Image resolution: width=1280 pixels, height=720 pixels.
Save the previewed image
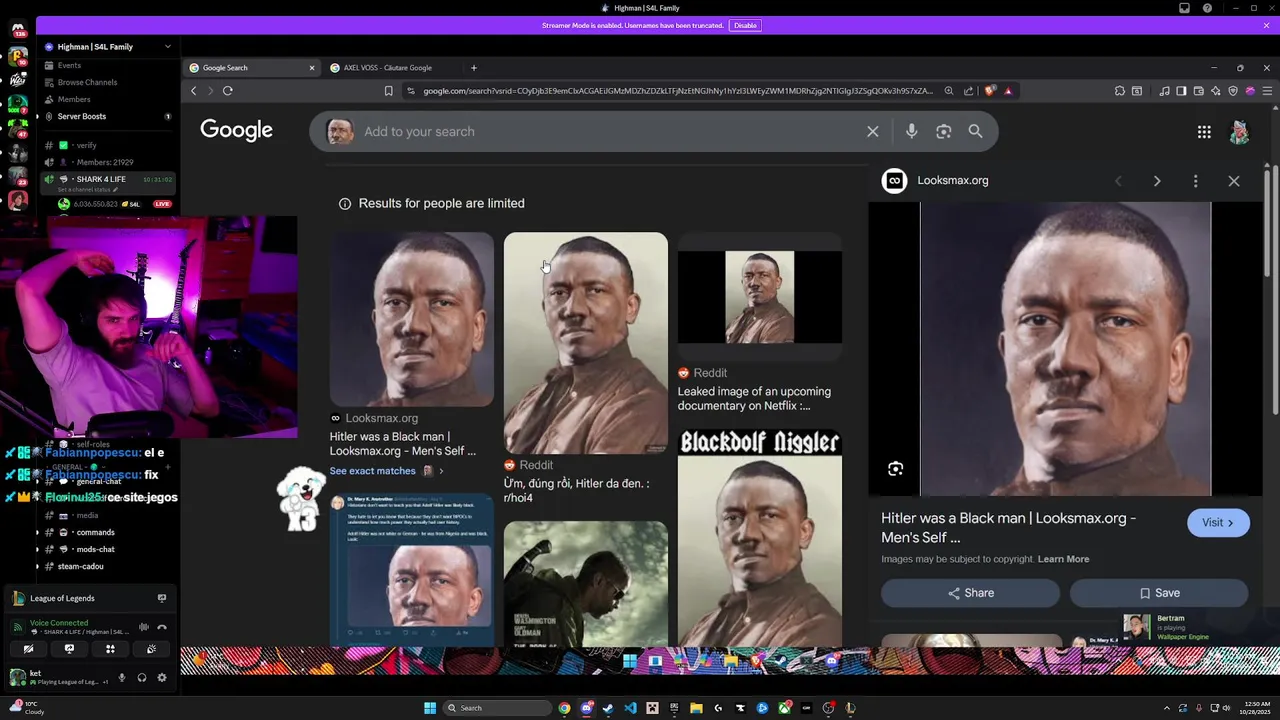click(1159, 593)
